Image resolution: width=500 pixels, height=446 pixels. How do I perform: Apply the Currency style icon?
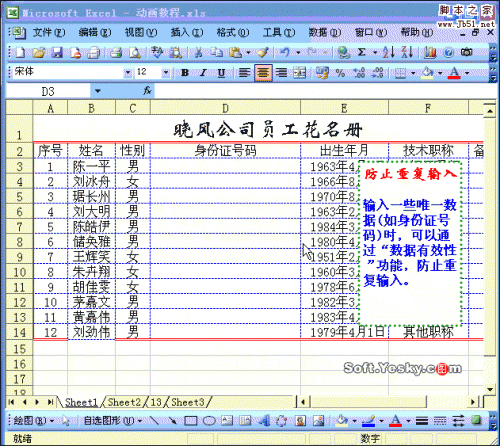[x=322, y=73]
